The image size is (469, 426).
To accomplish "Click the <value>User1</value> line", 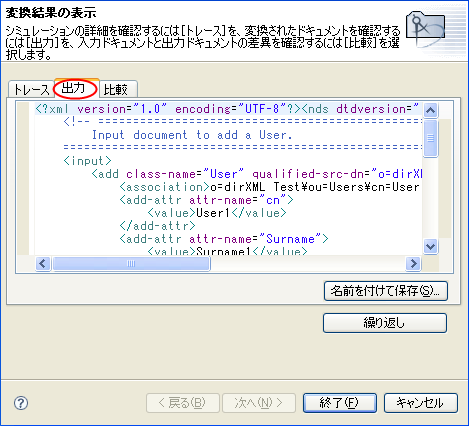I will pyautogui.click(x=217, y=213).
